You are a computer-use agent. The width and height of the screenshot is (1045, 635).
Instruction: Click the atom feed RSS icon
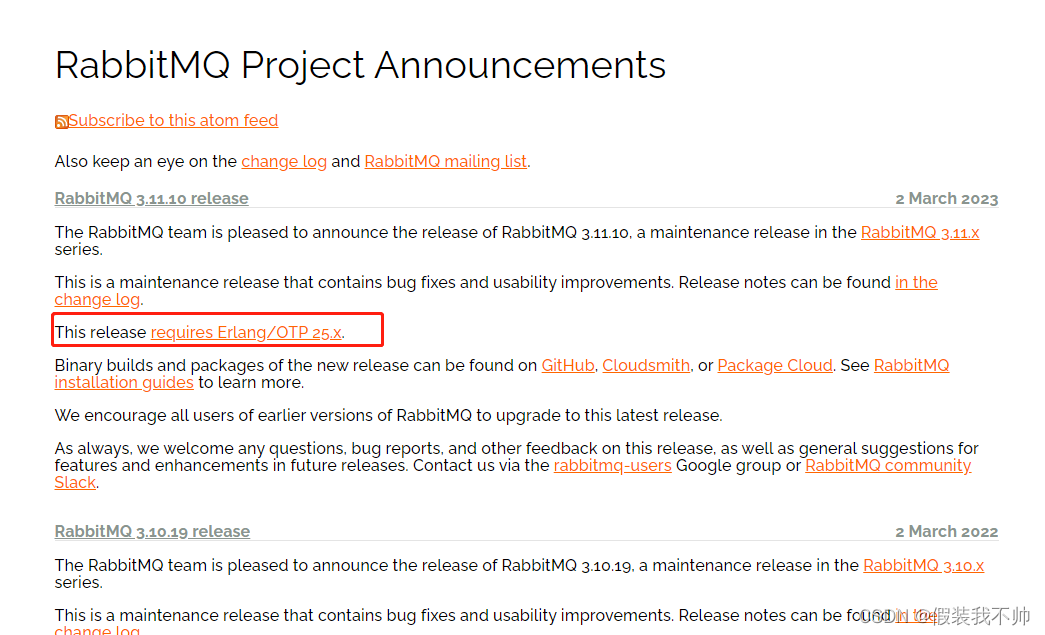[61, 121]
